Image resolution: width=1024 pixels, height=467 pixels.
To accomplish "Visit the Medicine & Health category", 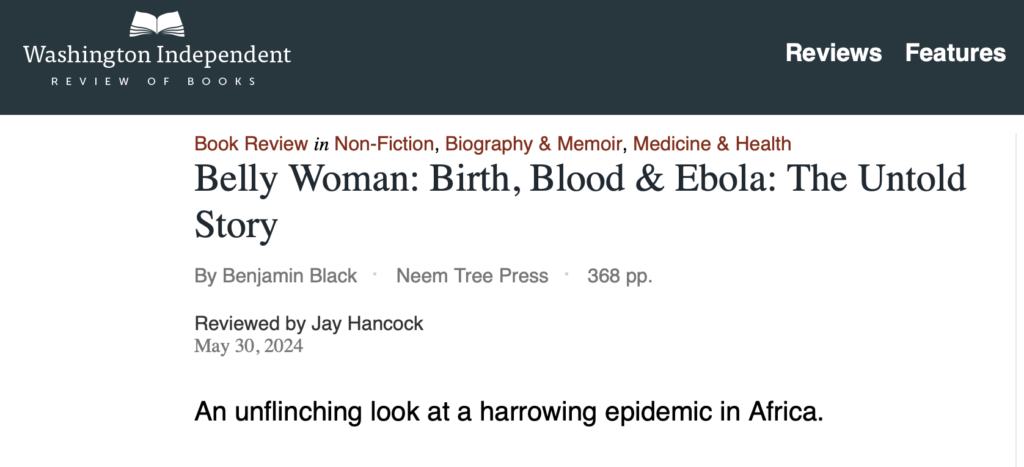I will 712,144.
